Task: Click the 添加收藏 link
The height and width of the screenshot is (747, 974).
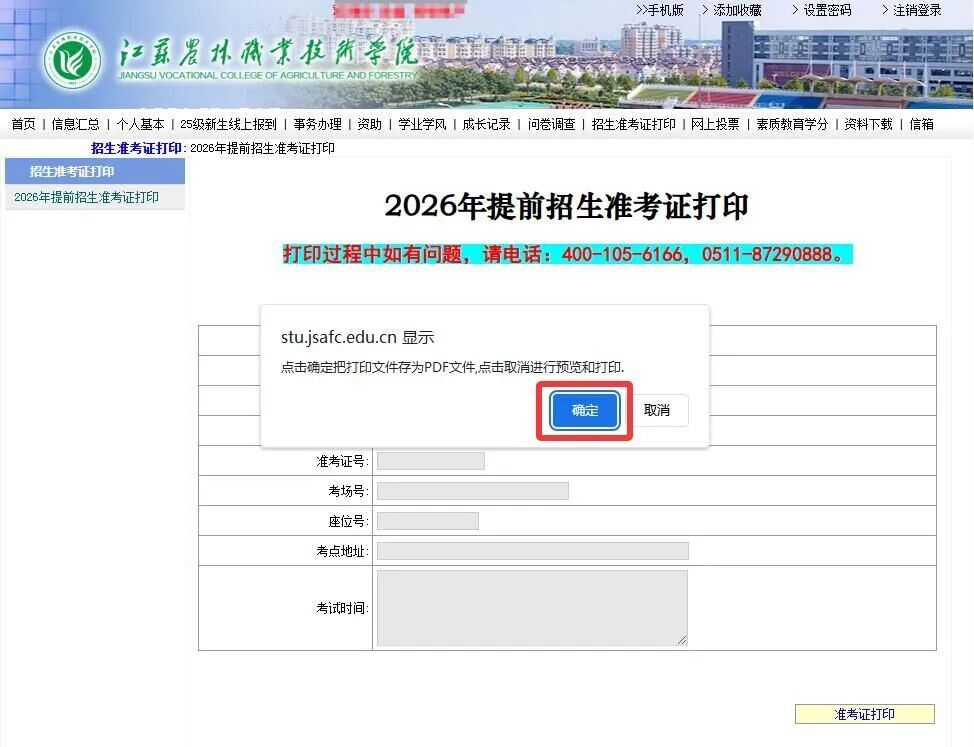Action: pos(737,10)
